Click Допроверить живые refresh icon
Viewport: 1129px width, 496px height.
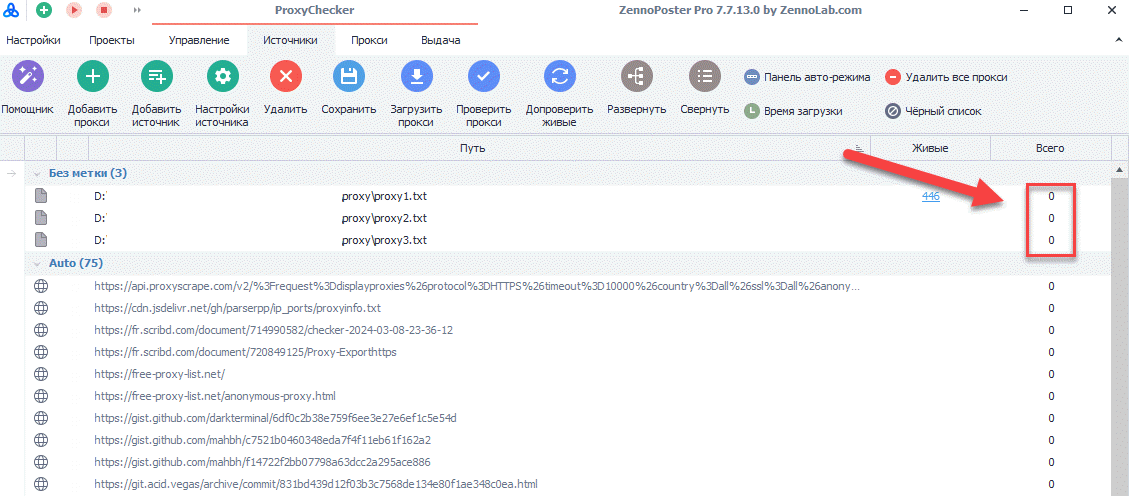[x=559, y=76]
